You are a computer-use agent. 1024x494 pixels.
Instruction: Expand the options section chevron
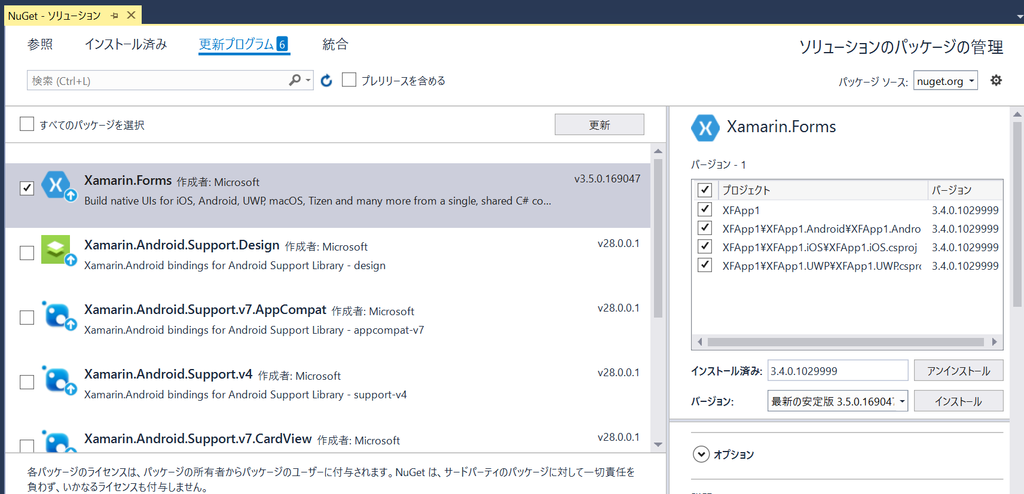tap(701, 454)
